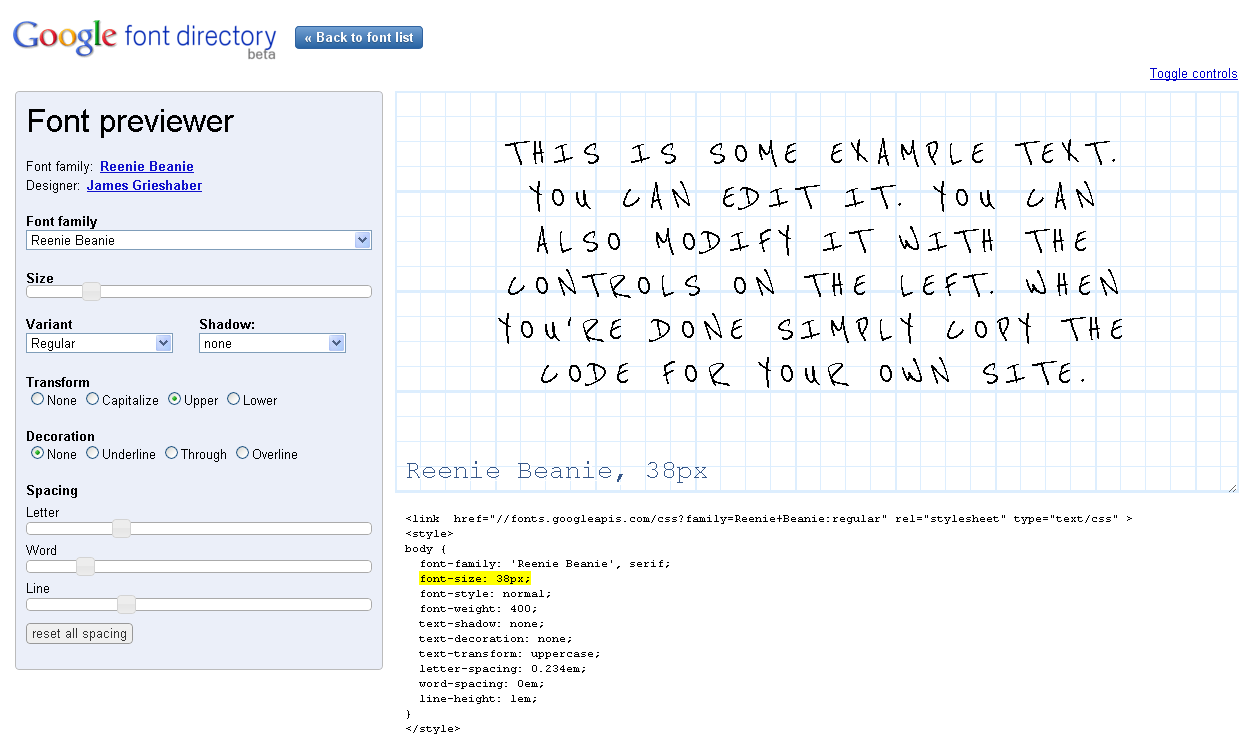
Task: Click the Letter spacing slider handle
Action: coord(121,528)
